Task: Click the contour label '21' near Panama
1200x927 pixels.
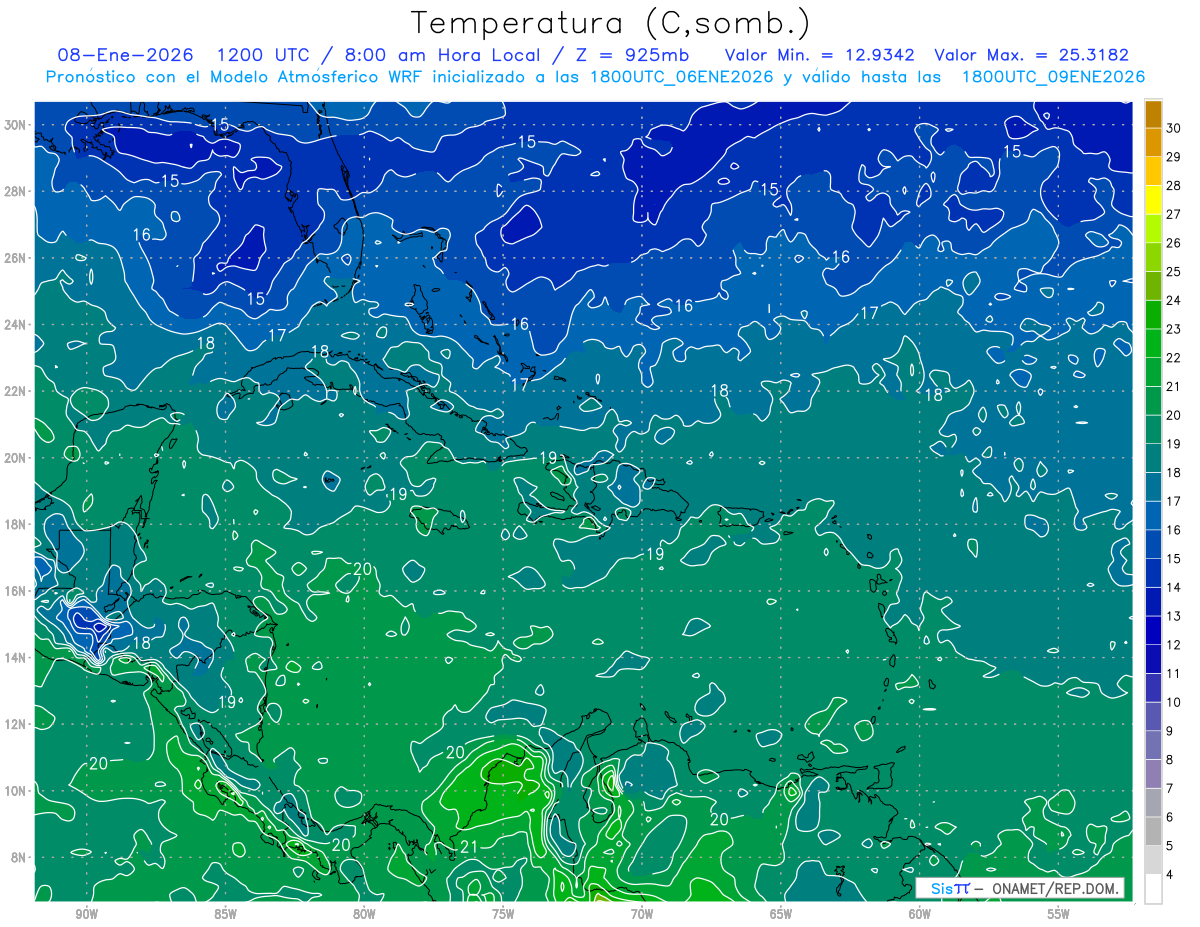Action: coord(469,848)
